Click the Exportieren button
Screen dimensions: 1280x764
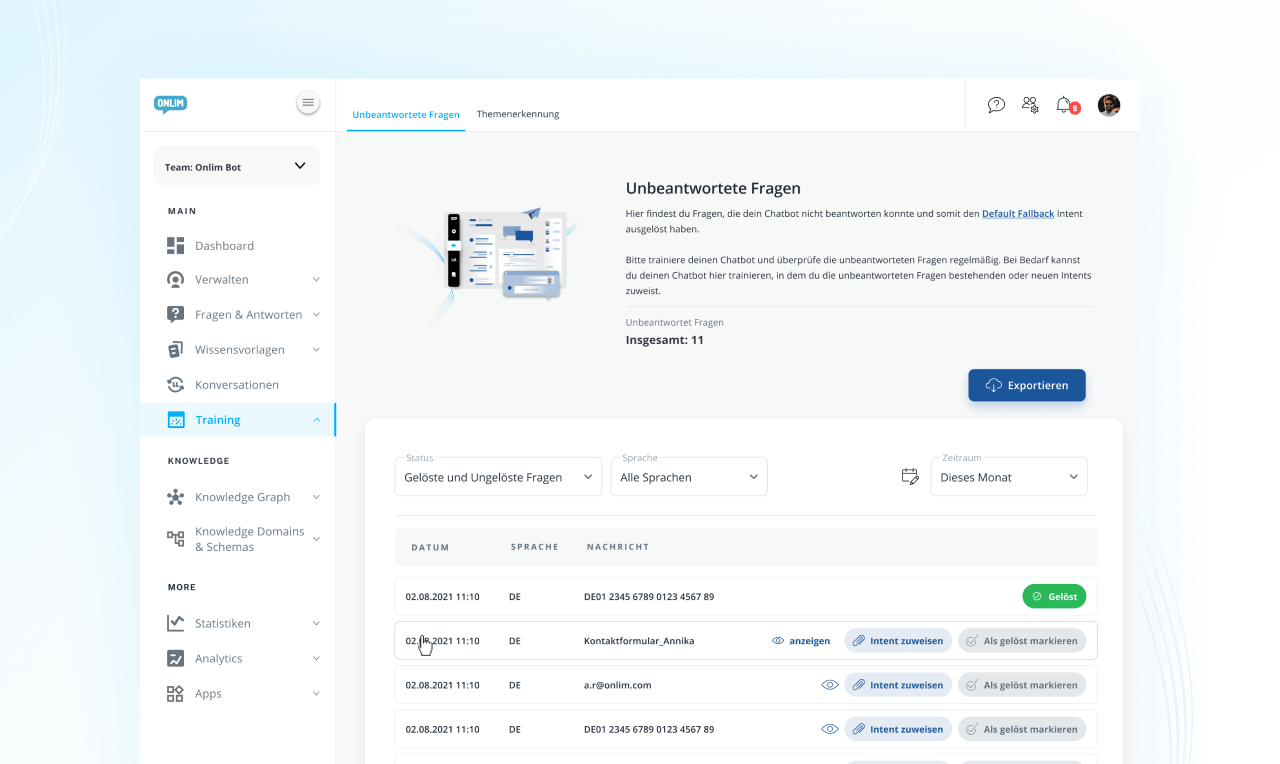point(1027,385)
